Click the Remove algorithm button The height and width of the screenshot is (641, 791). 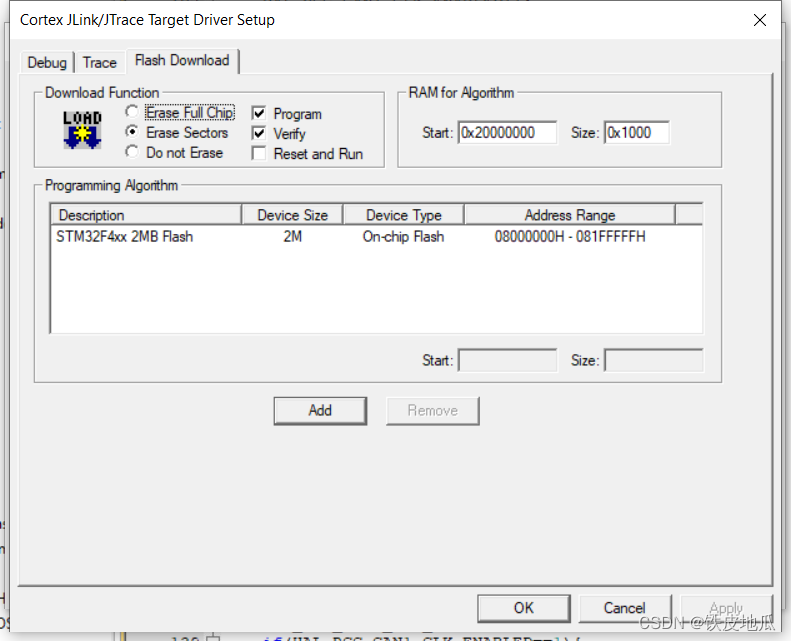(x=433, y=411)
